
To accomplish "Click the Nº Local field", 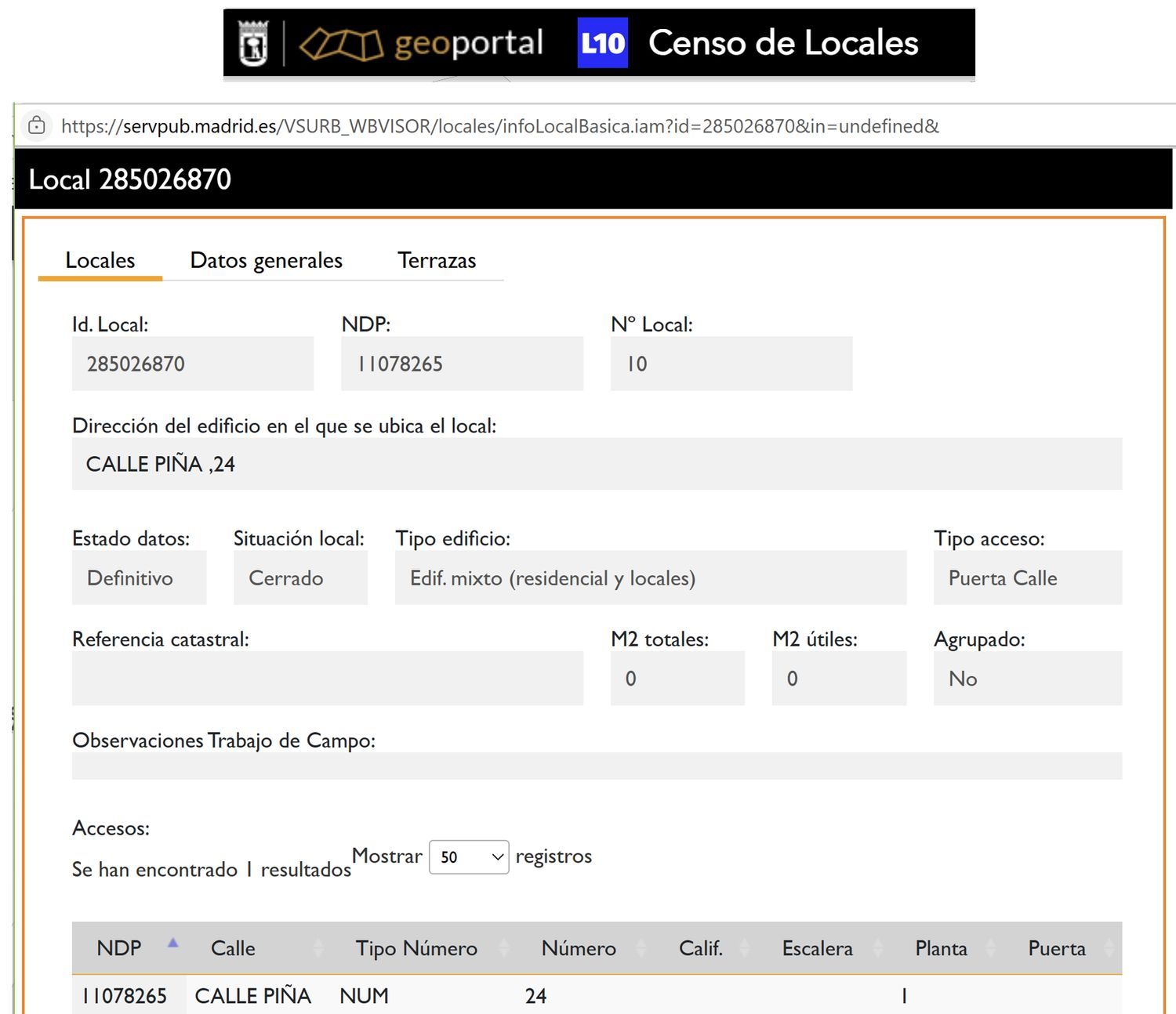I will pos(731,364).
